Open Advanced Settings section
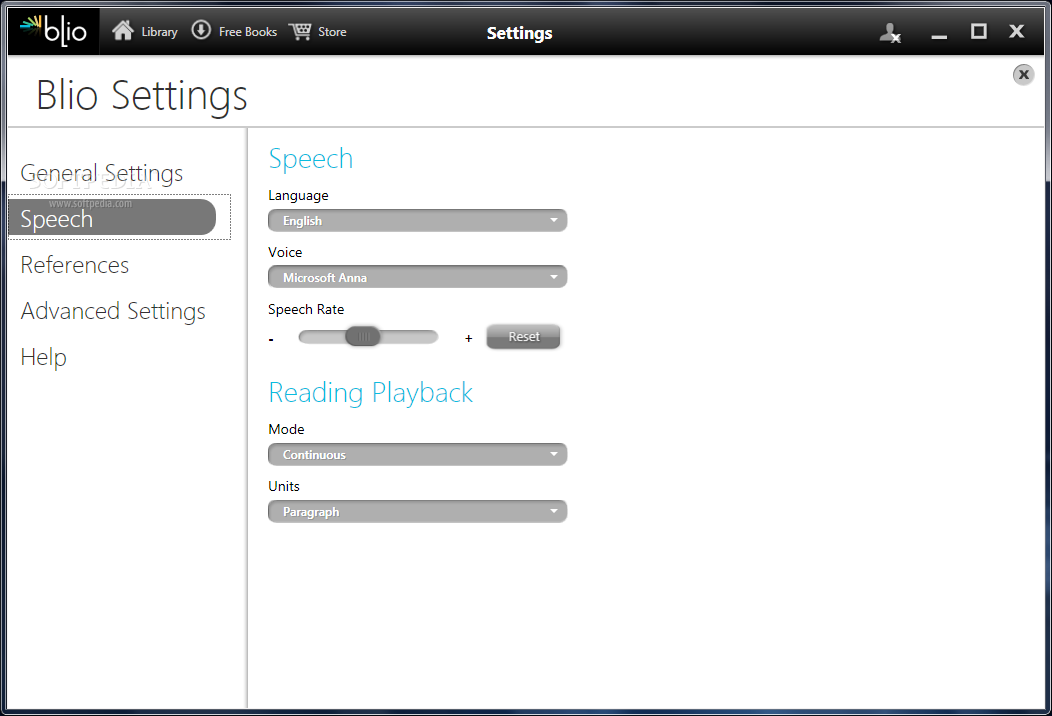Viewport: 1052px width, 716px height. [x=113, y=311]
